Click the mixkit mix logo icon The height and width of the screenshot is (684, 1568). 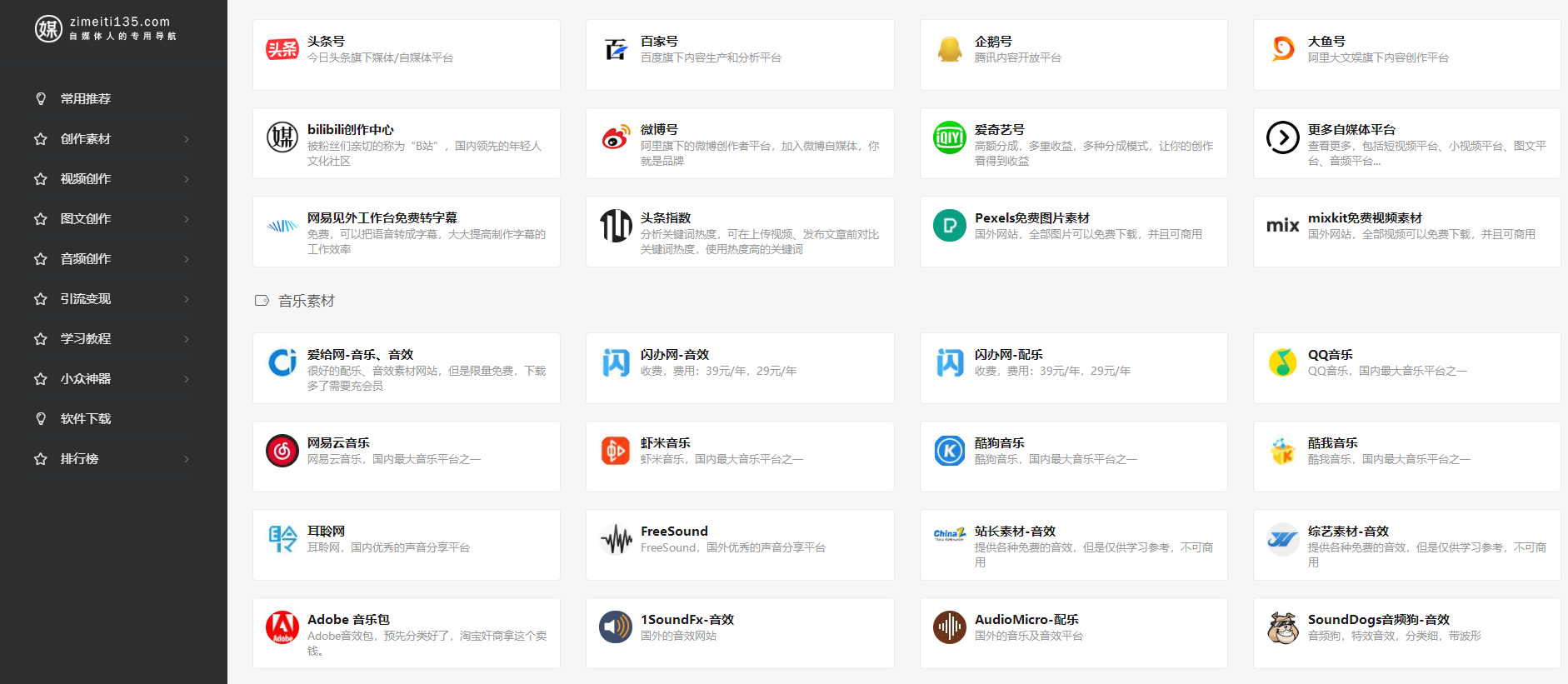pos(1283,226)
